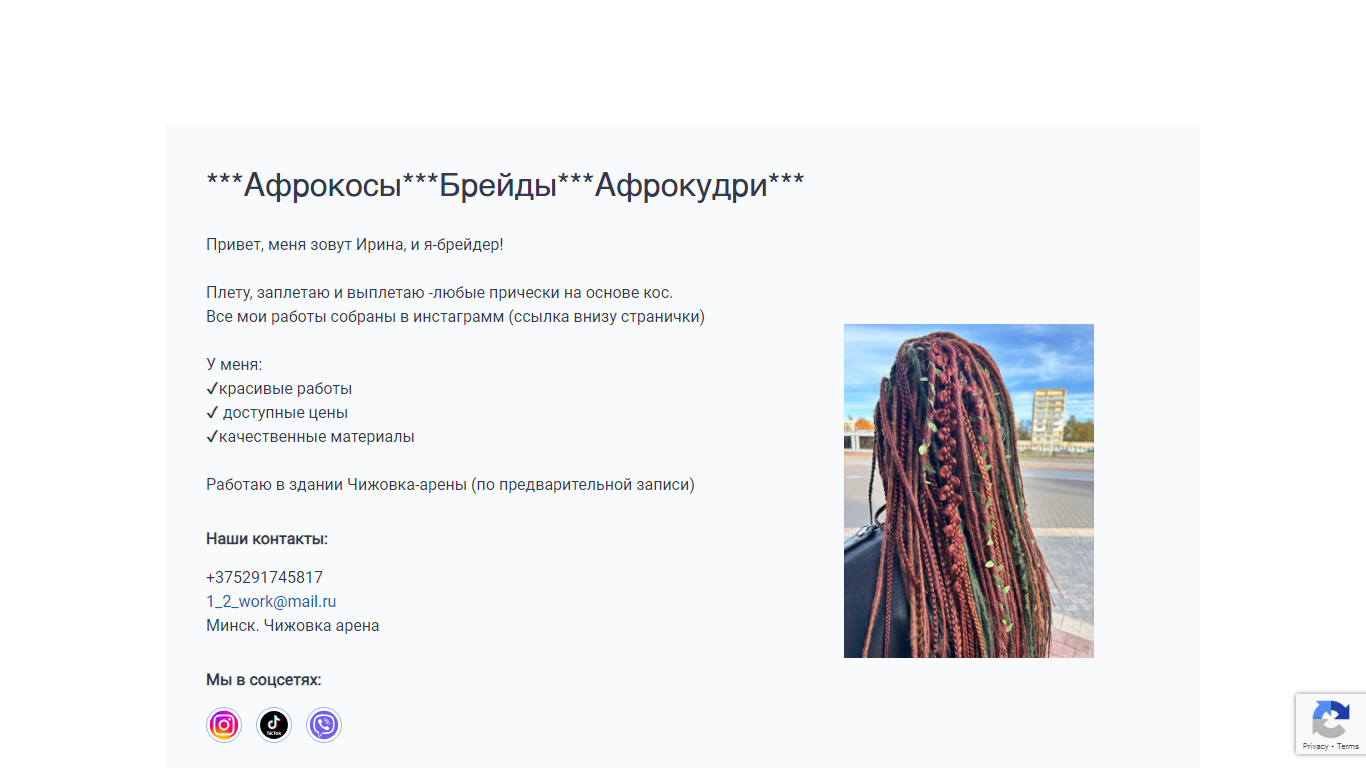Image resolution: width=1366 pixels, height=768 pixels.
Task: Click the greeting line 'Привет, меня зовут Ирина'
Action: point(355,244)
